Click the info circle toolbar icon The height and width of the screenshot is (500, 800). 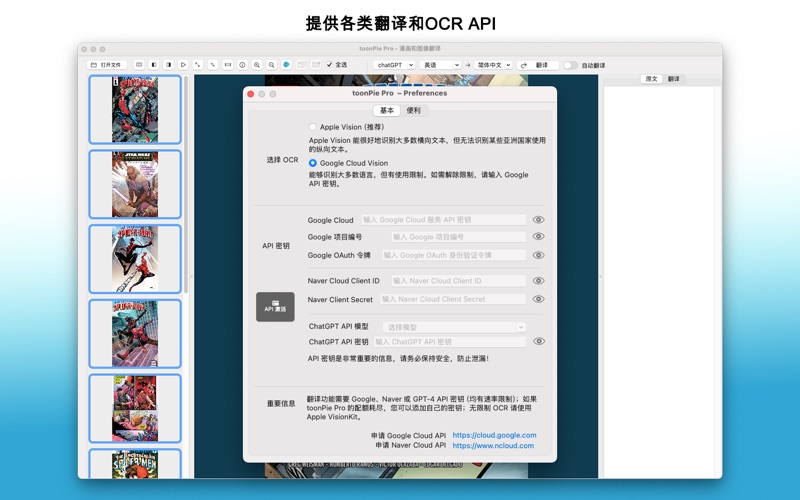(x=242, y=65)
